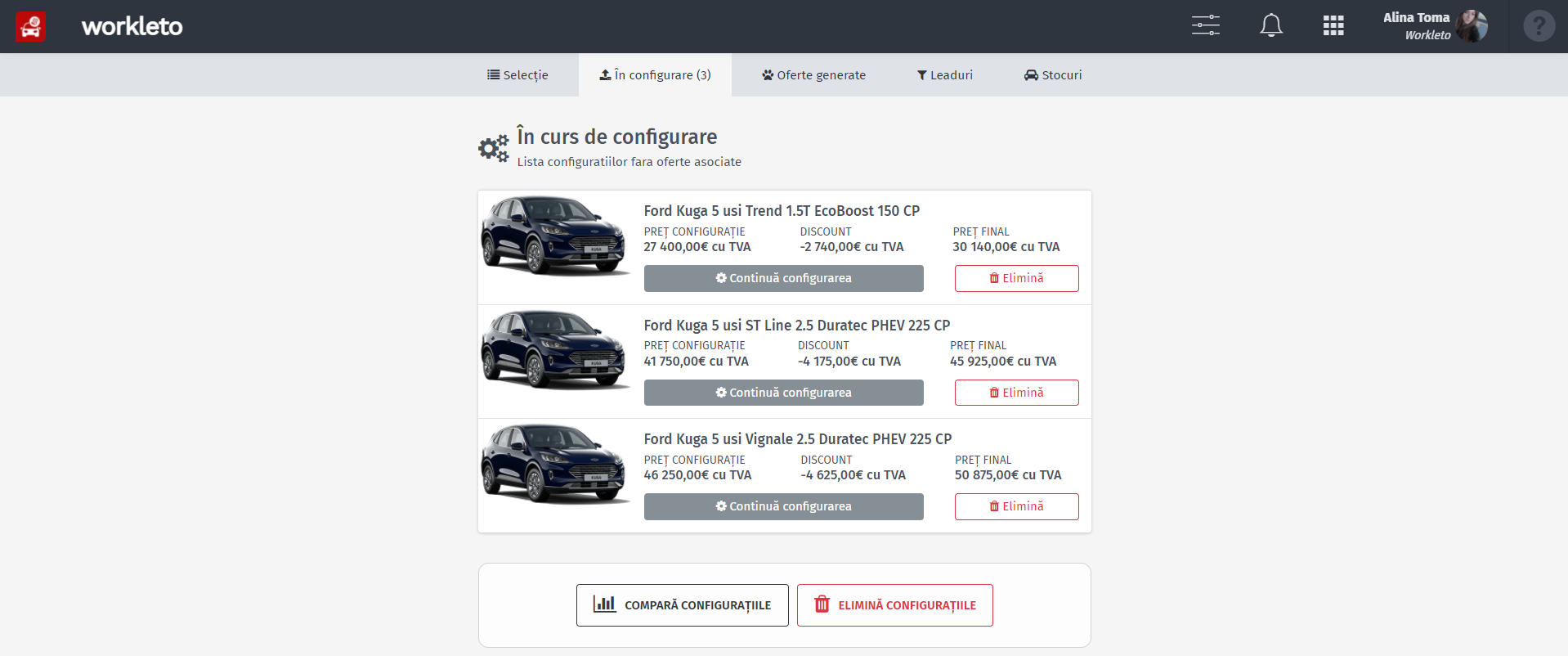The width and height of the screenshot is (1568, 656).
Task: Switch to the Selecție tab
Action: pos(517,75)
